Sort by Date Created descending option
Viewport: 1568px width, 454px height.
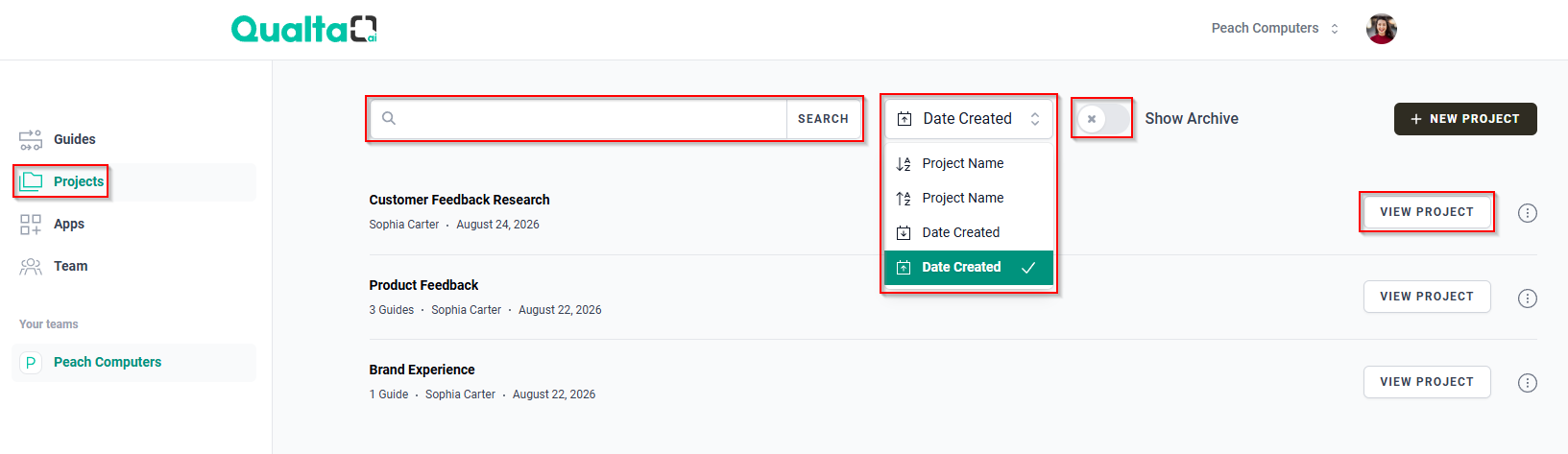[969, 233]
